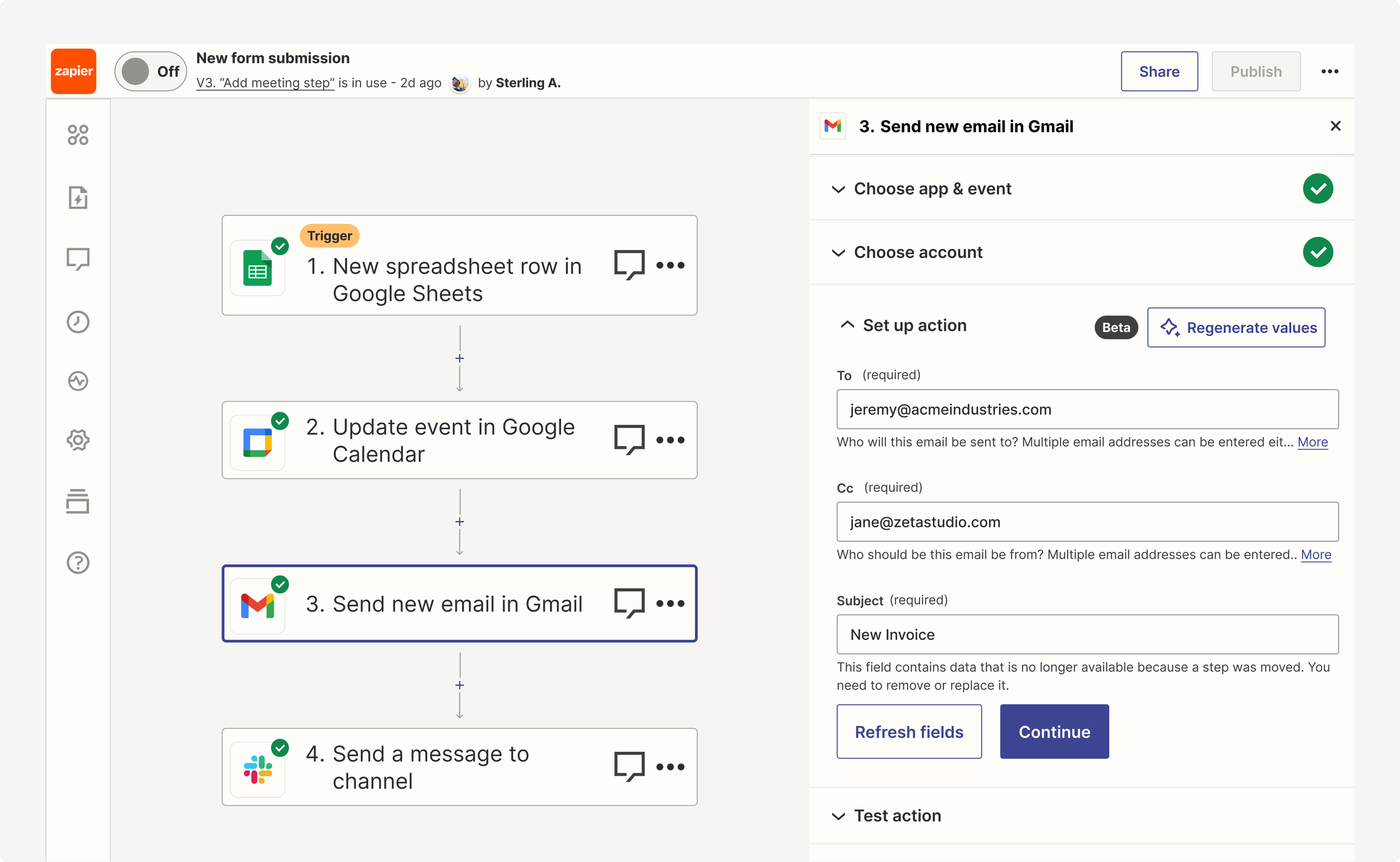Open the status activity icon in sidebar
Screen dimensions: 1400x862
tap(78, 381)
